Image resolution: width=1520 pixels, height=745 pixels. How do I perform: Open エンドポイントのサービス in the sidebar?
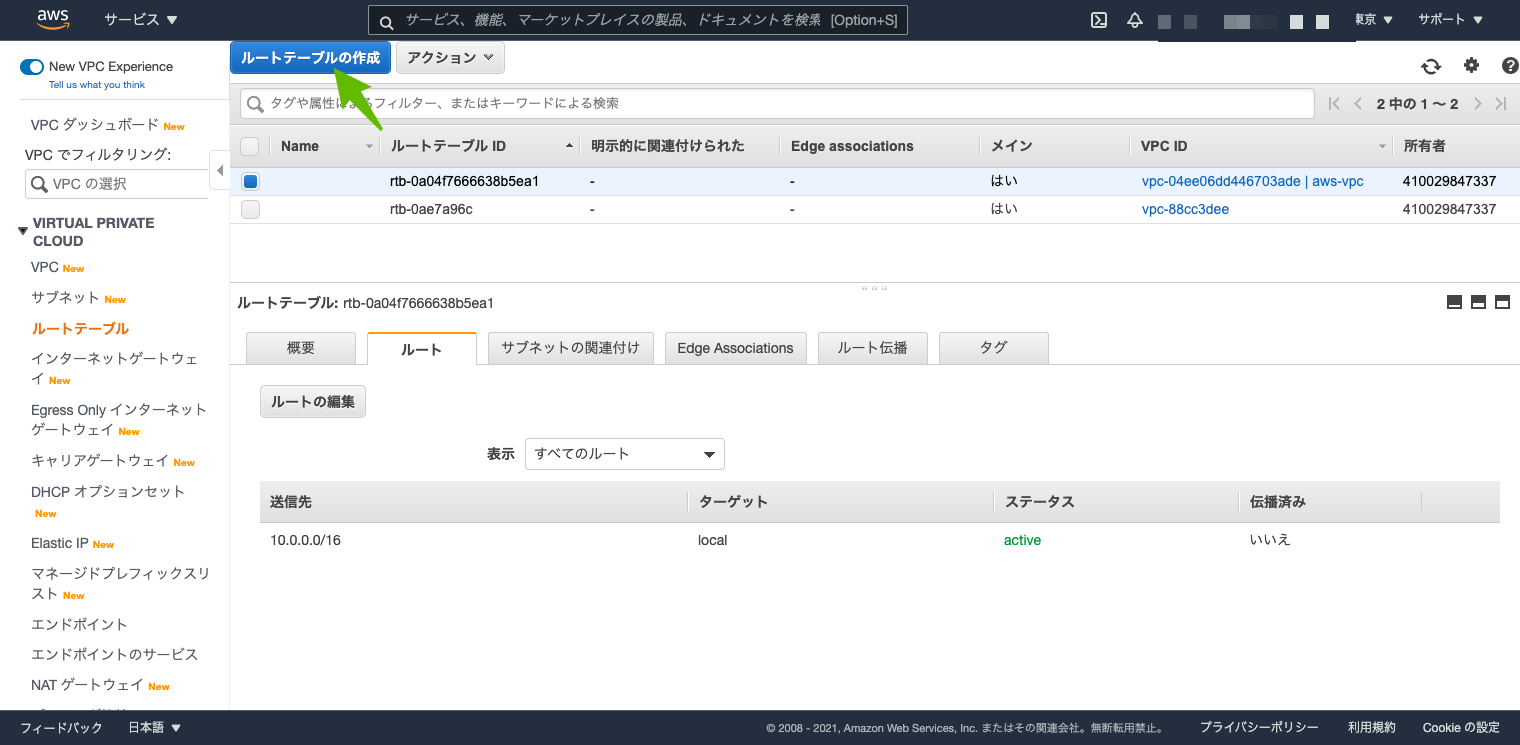point(115,655)
